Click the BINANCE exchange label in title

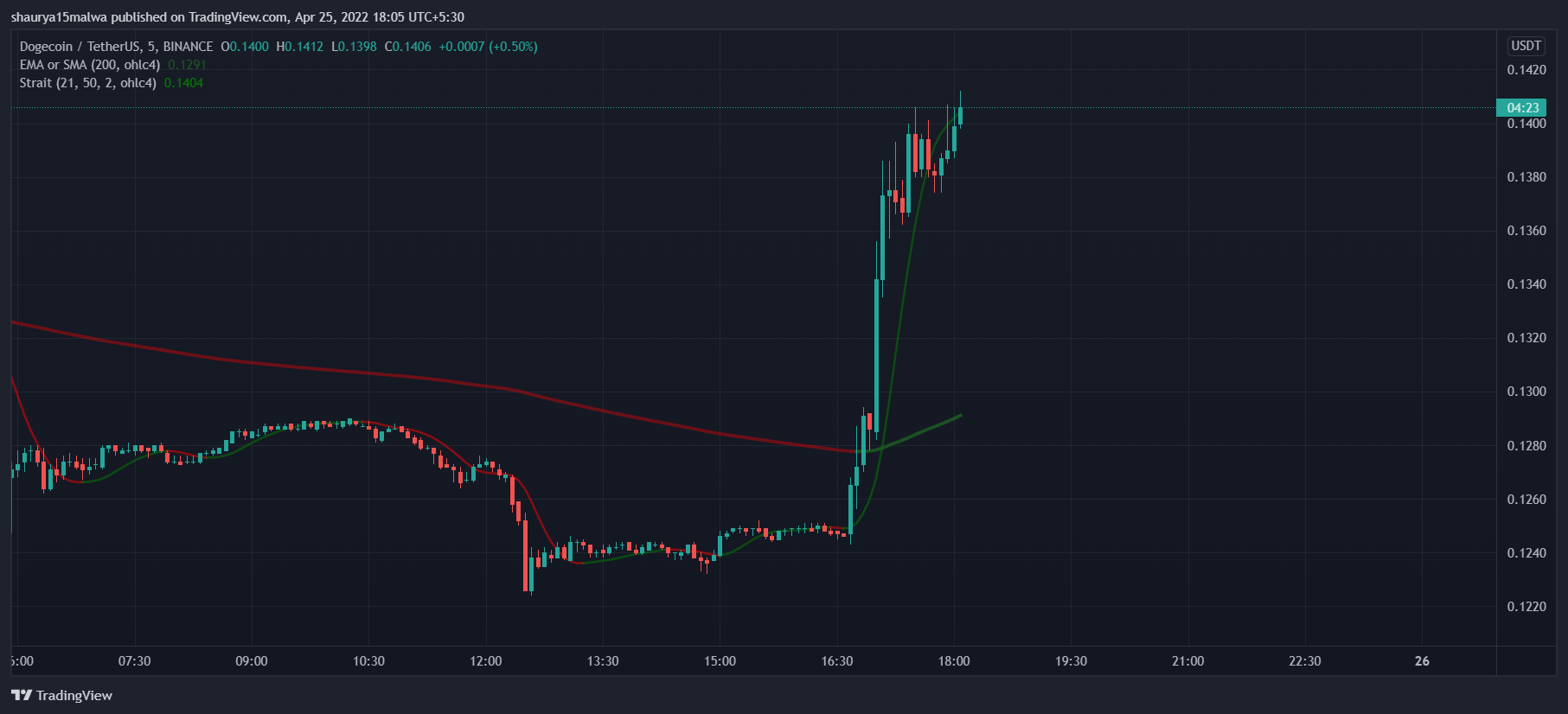188,47
